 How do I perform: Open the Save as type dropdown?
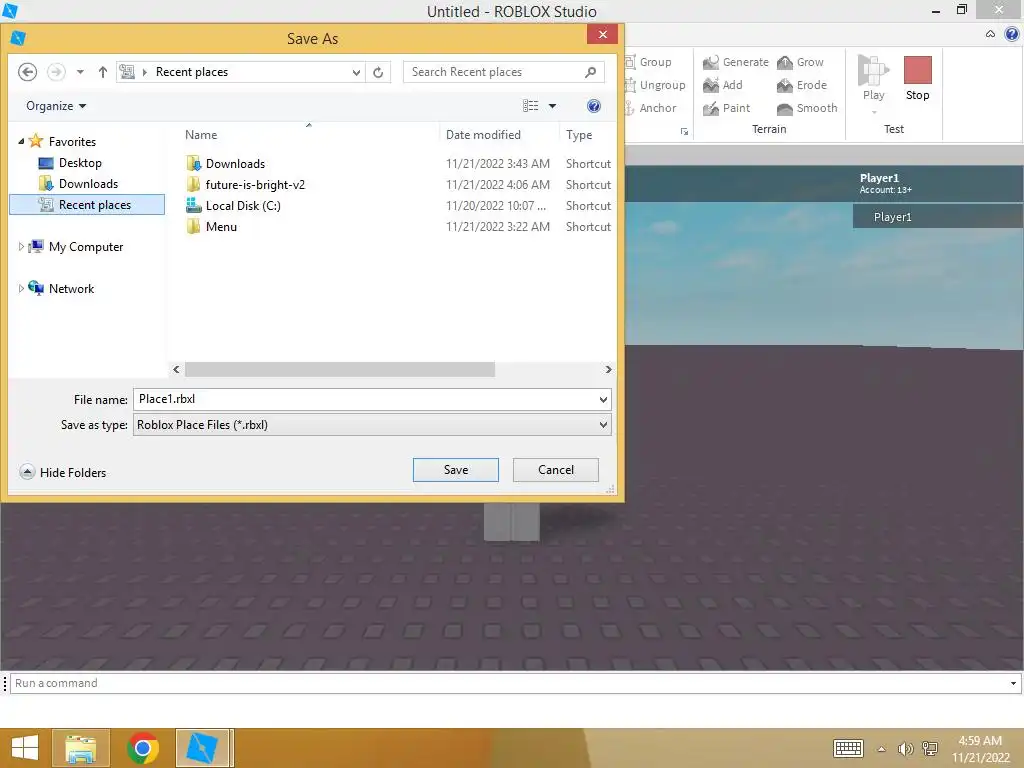click(x=603, y=424)
